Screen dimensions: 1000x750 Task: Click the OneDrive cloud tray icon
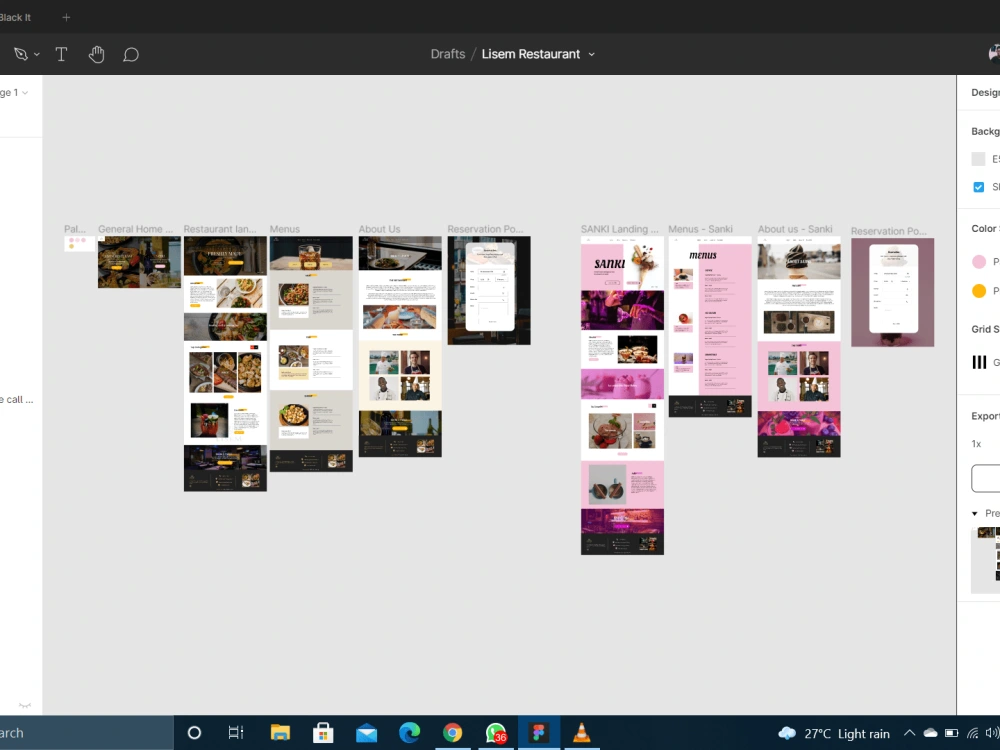[x=930, y=733]
